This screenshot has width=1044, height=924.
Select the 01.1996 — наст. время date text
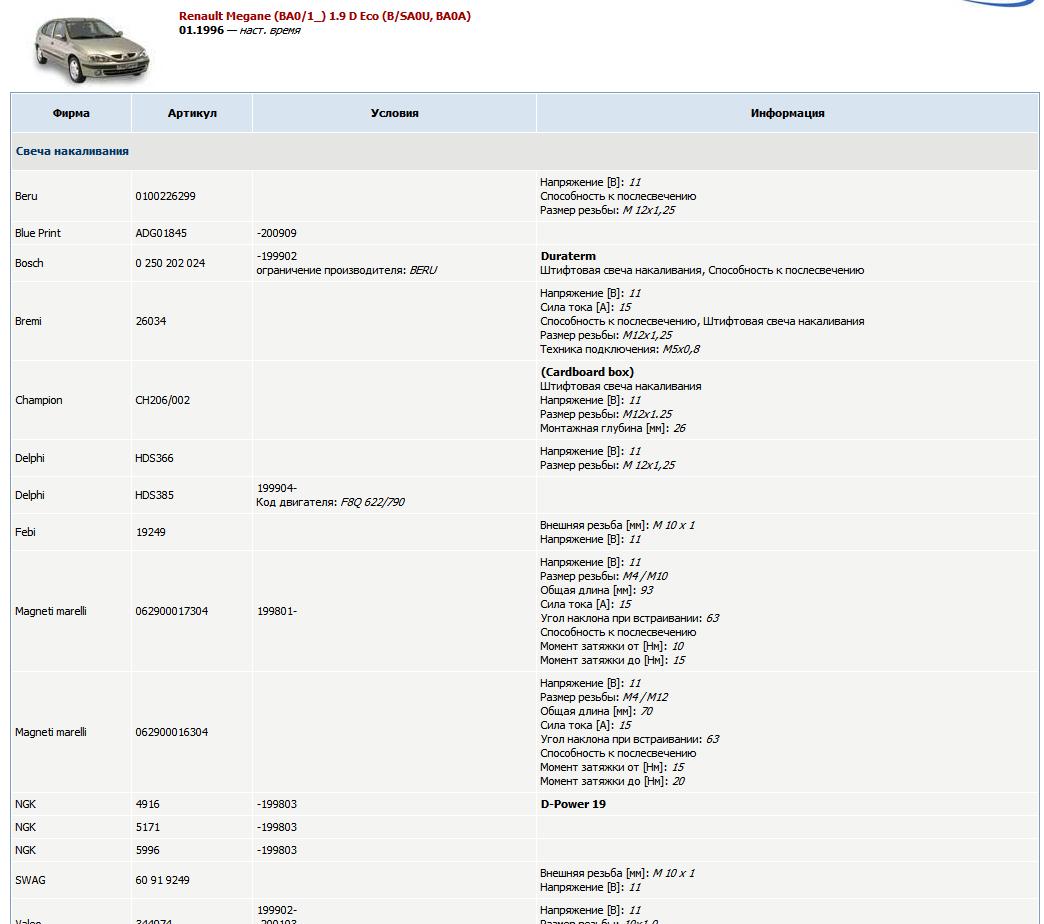[240, 30]
